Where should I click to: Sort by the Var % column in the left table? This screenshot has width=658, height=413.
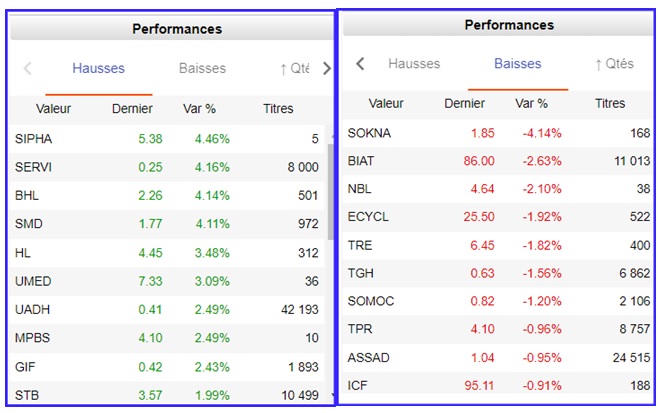tap(199, 108)
